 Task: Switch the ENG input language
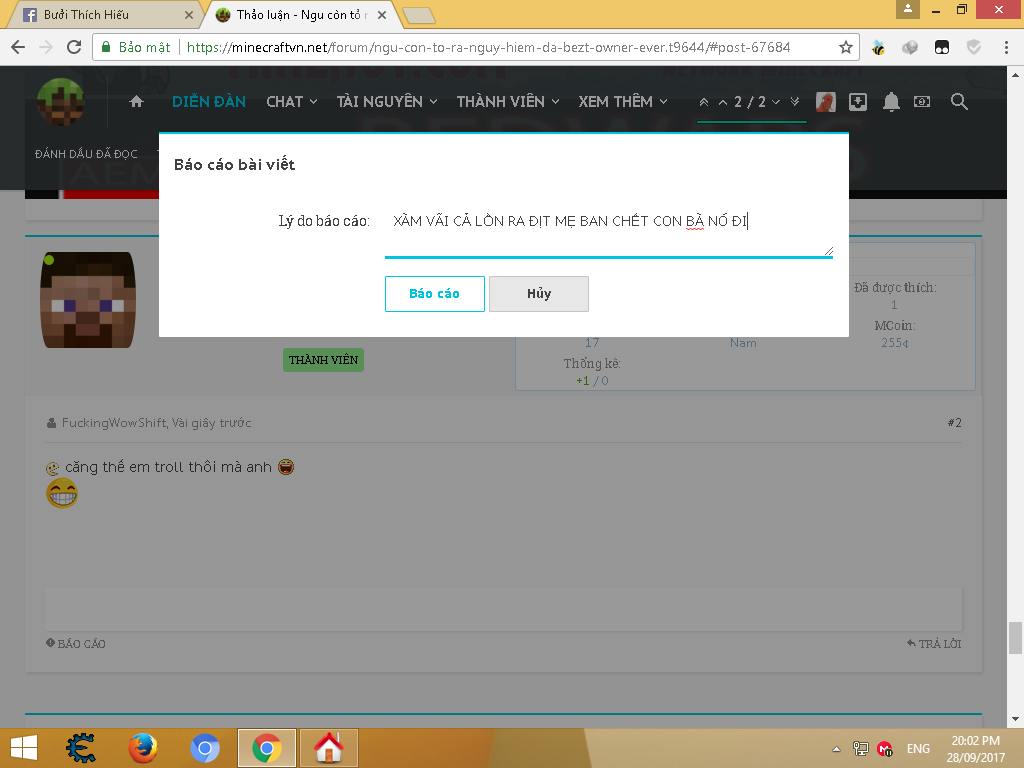(918, 748)
